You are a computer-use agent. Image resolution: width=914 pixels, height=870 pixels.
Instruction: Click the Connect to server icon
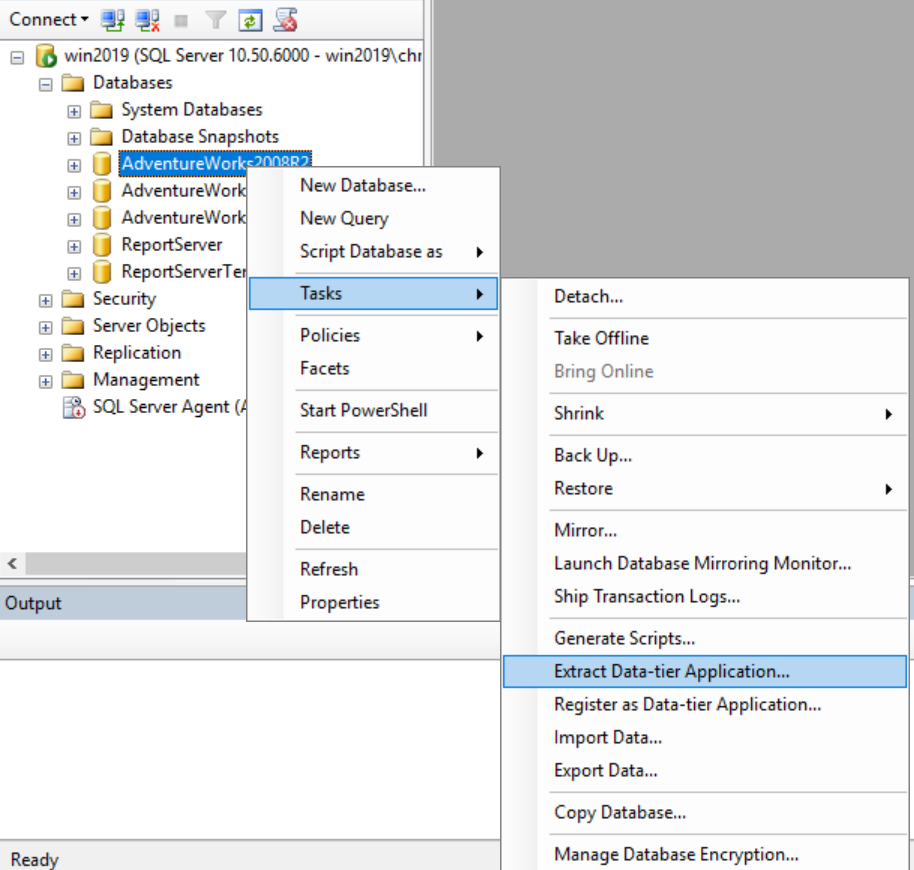(x=112, y=19)
